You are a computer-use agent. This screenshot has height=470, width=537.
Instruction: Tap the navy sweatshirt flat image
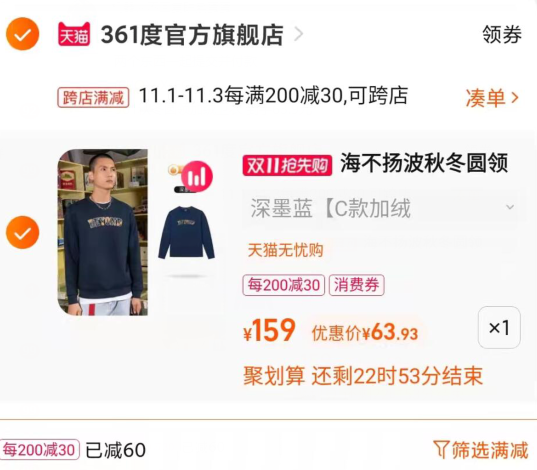click(186, 232)
